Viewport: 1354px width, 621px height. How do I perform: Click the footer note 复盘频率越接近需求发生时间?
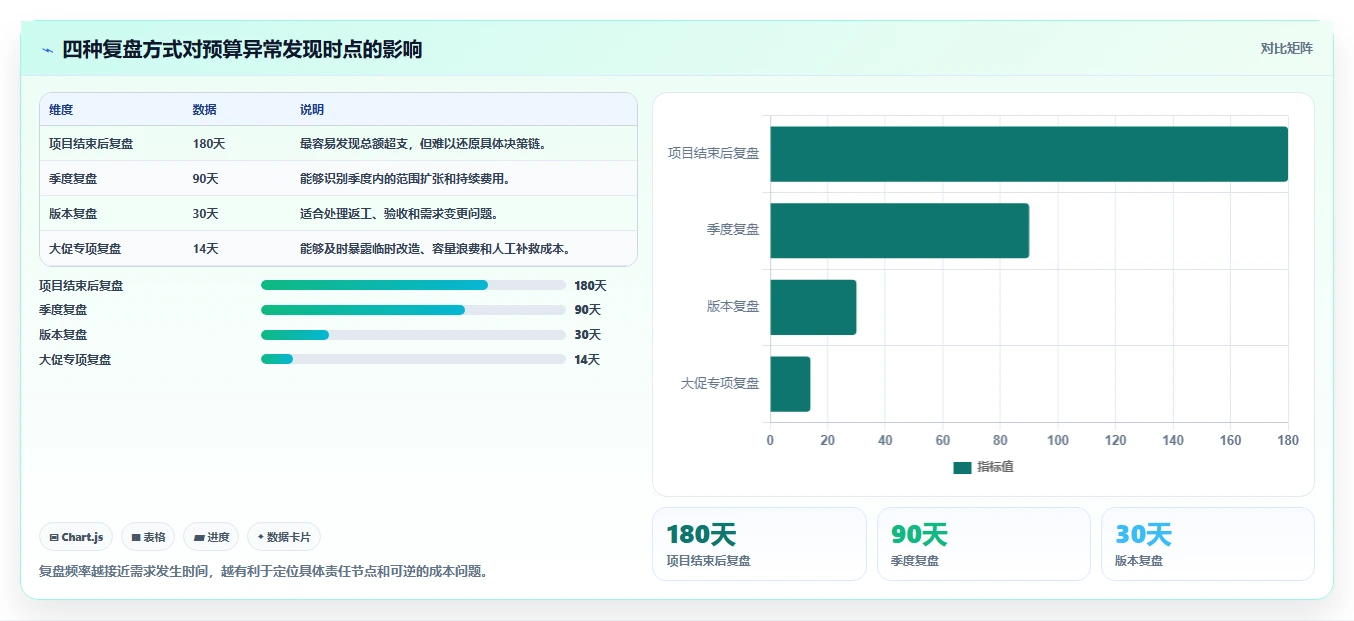263,572
